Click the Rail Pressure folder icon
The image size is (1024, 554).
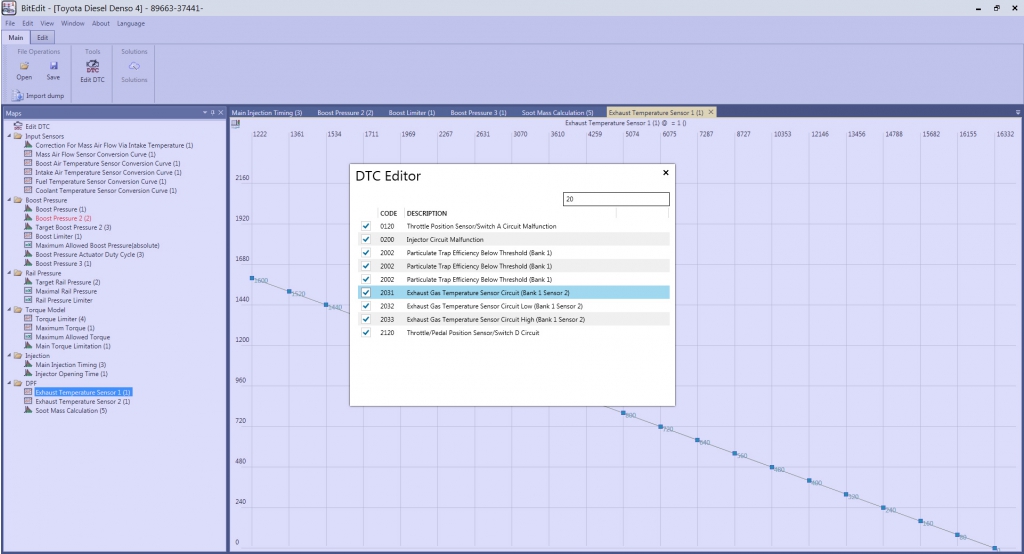point(18,273)
